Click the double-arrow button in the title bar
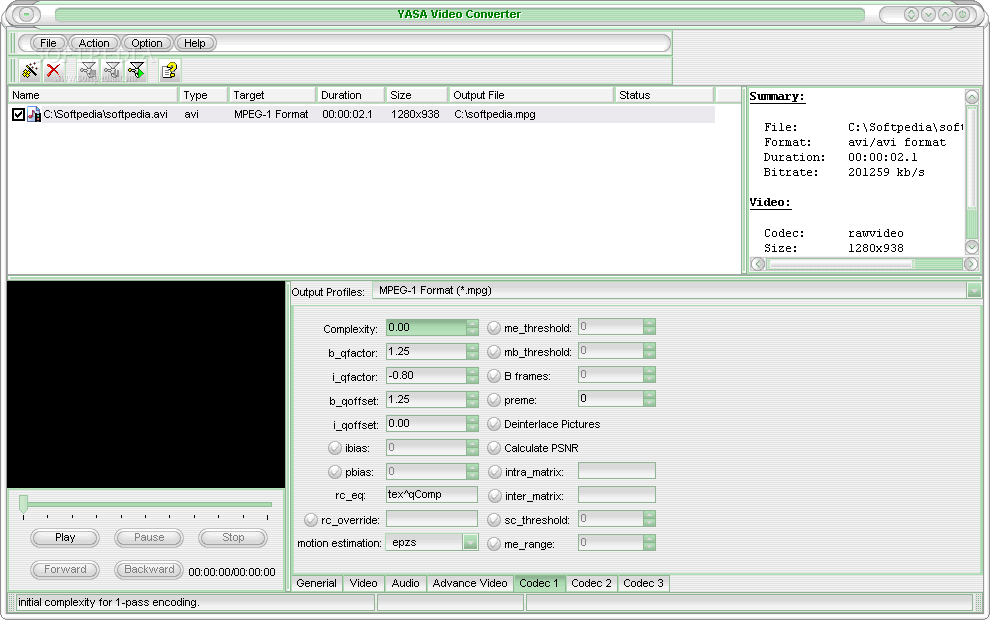The width and height of the screenshot is (990, 620). (910, 14)
